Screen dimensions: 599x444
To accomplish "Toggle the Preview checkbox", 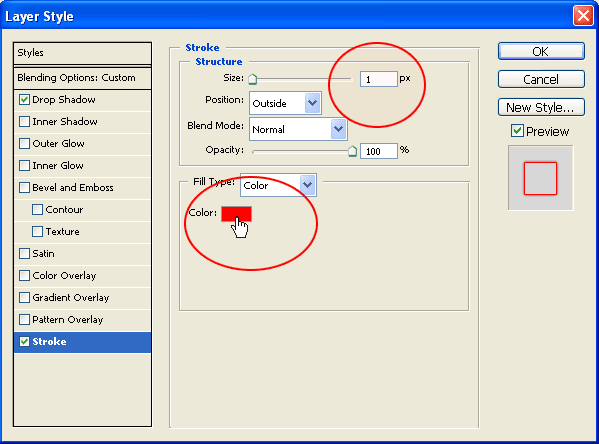I will [x=517, y=131].
